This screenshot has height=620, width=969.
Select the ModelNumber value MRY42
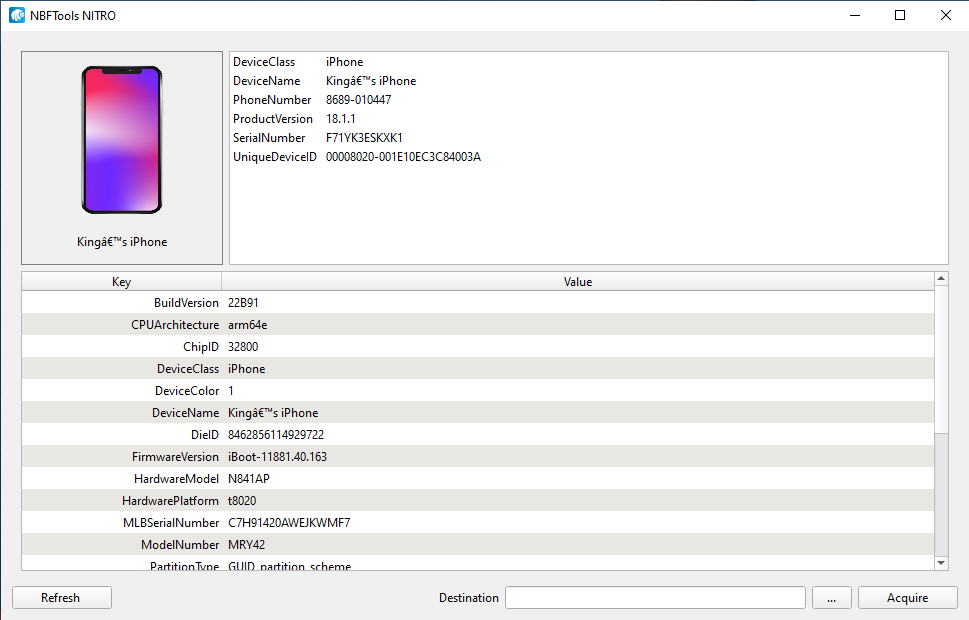click(x=247, y=545)
